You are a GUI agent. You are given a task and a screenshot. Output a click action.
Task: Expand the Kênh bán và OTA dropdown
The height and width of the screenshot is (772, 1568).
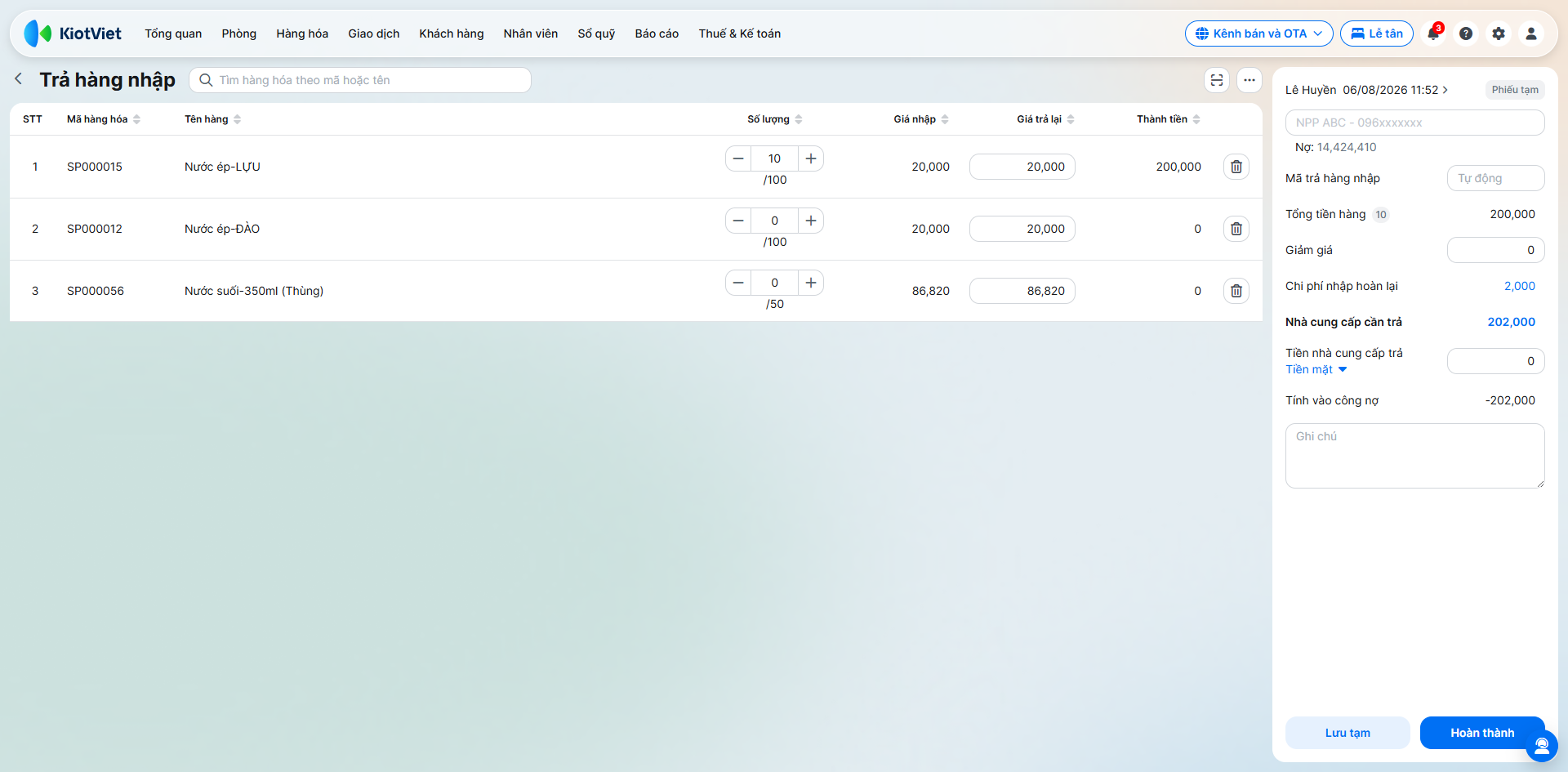1258,33
